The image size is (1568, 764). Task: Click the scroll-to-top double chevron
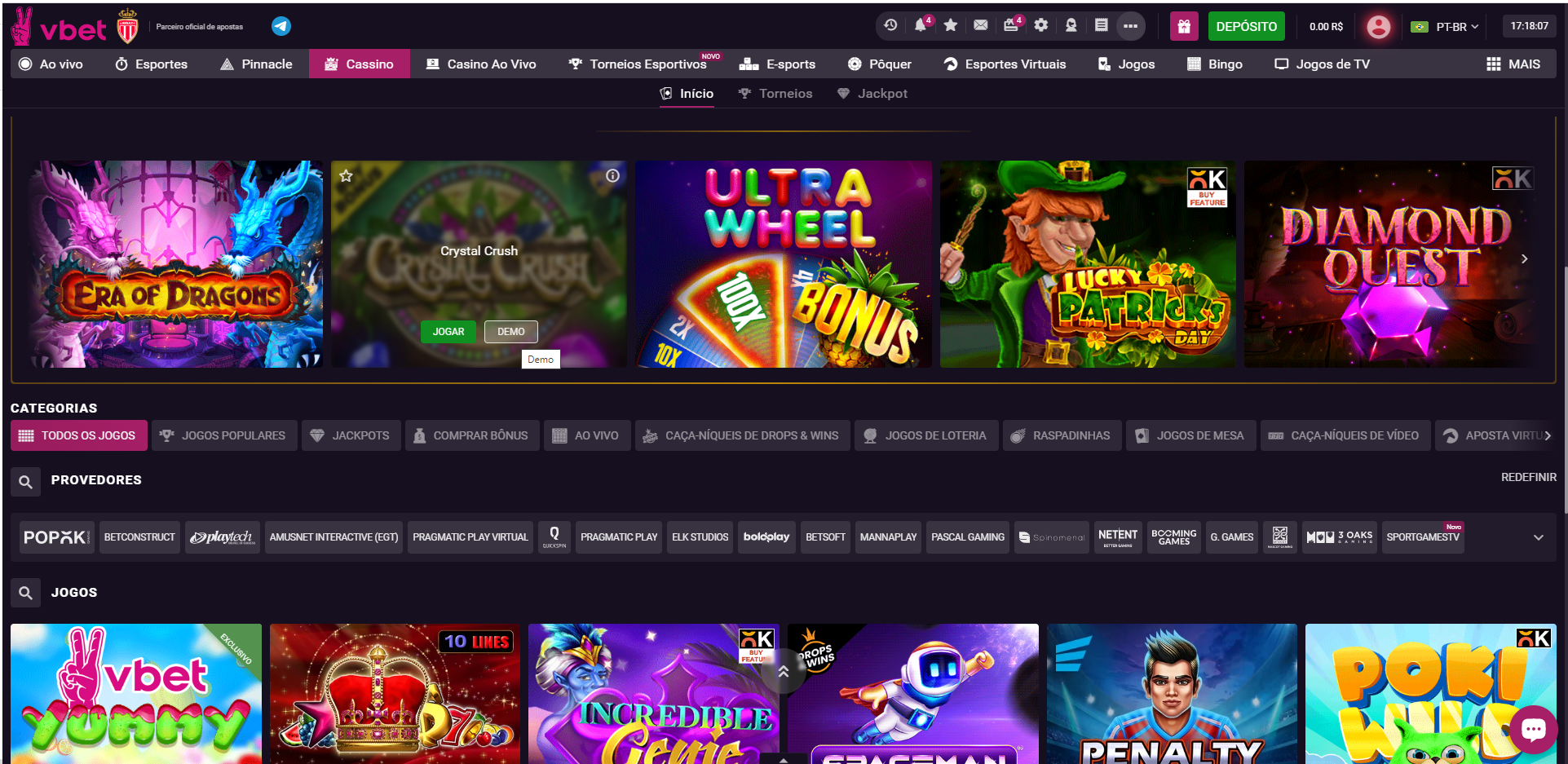click(x=783, y=671)
